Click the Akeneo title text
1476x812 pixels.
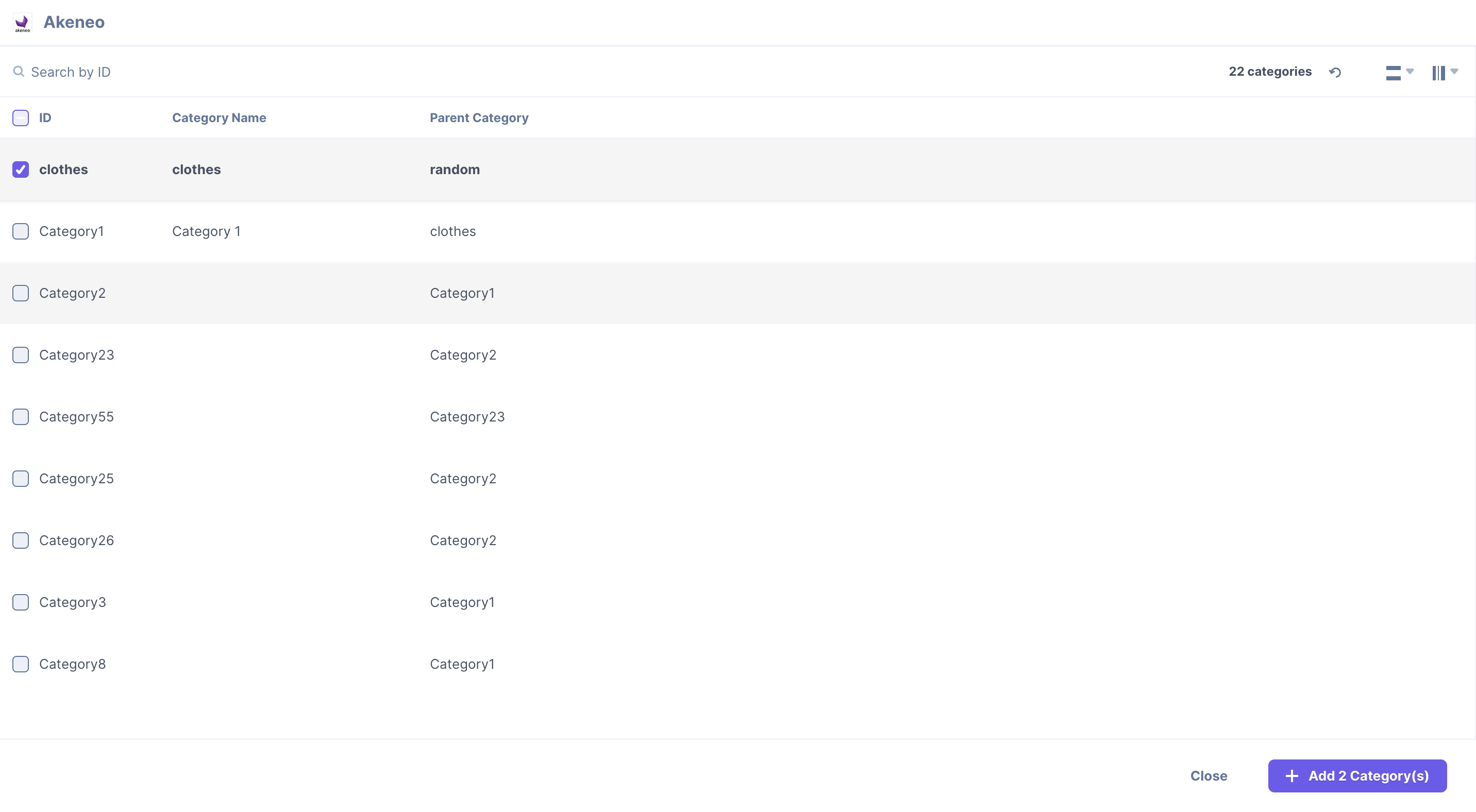tap(74, 22)
